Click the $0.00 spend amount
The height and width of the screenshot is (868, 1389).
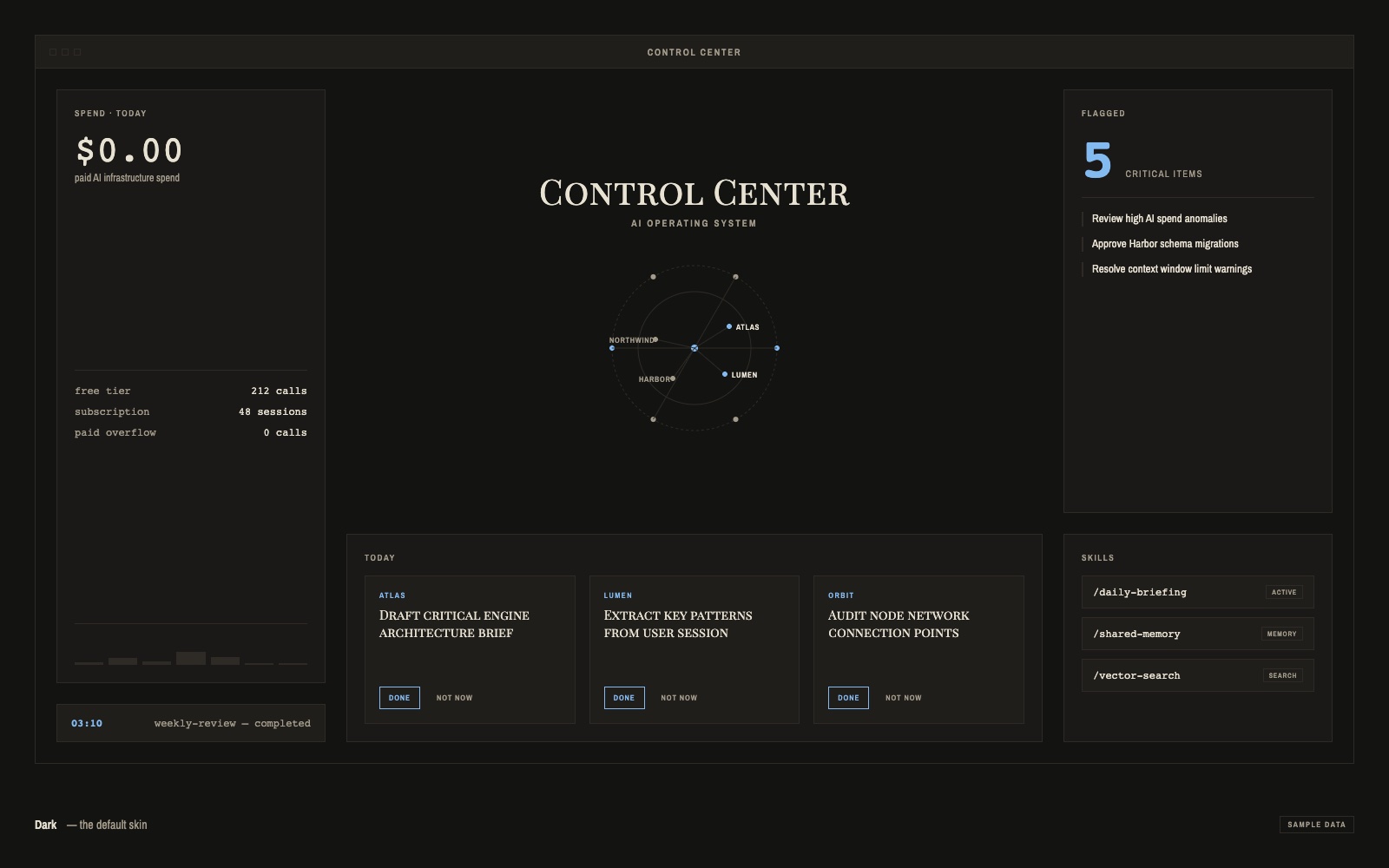pyautogui.click(x=129, y=151)
